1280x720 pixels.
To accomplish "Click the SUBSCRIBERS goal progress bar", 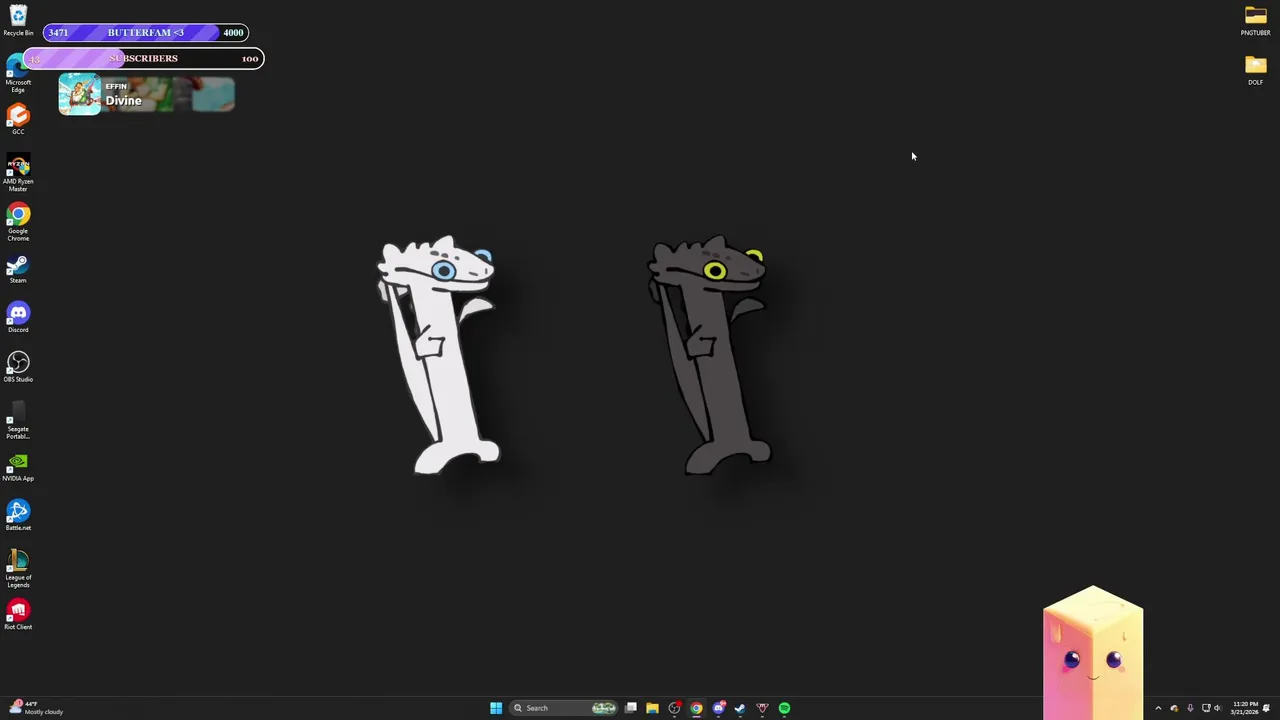I will coord(144,58).
